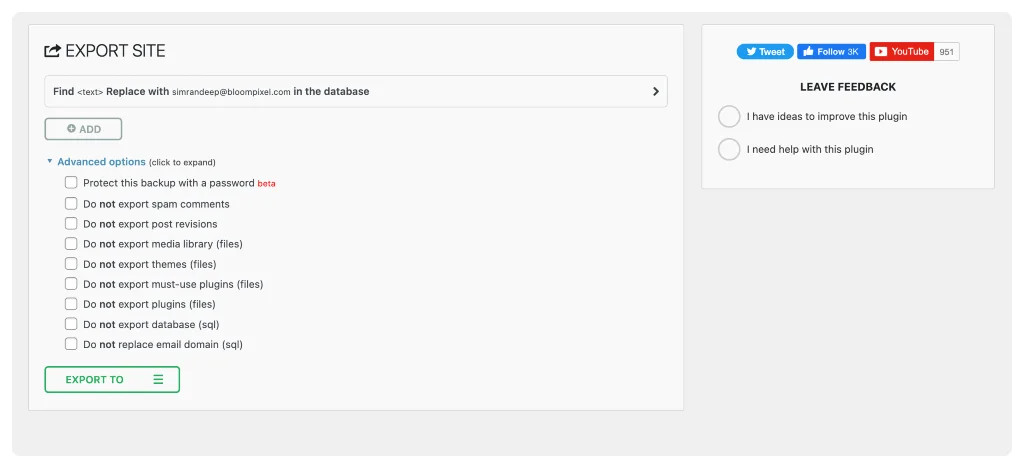Select I have ideas to improve this plugin
The width and height of the screenshot is (1024, 468).
point(730,117)
